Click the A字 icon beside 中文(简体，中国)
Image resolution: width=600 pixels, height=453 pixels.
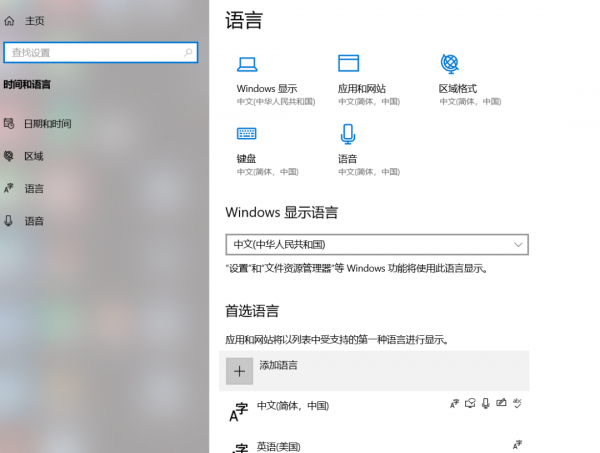(238, 412)
